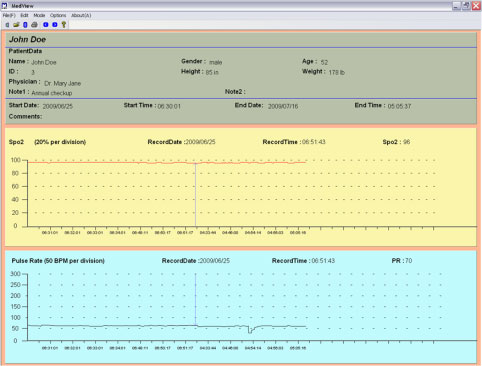This screenshot has height=366, width=482.
Task: Select the Note1 value 'Annual checkup'
Action: [x=52, y=93]
